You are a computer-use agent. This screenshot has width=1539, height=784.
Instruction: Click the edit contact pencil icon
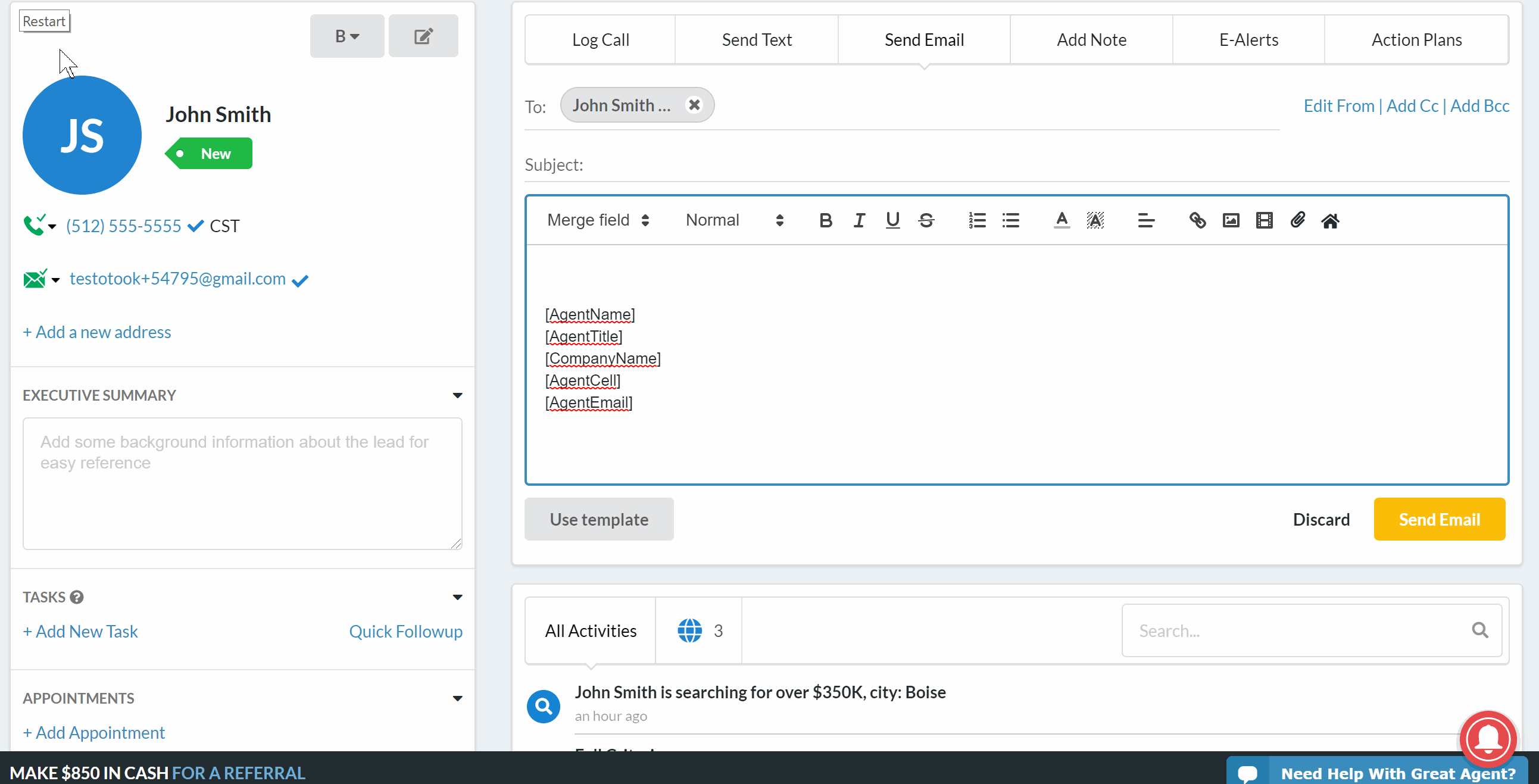pos(423,36)
